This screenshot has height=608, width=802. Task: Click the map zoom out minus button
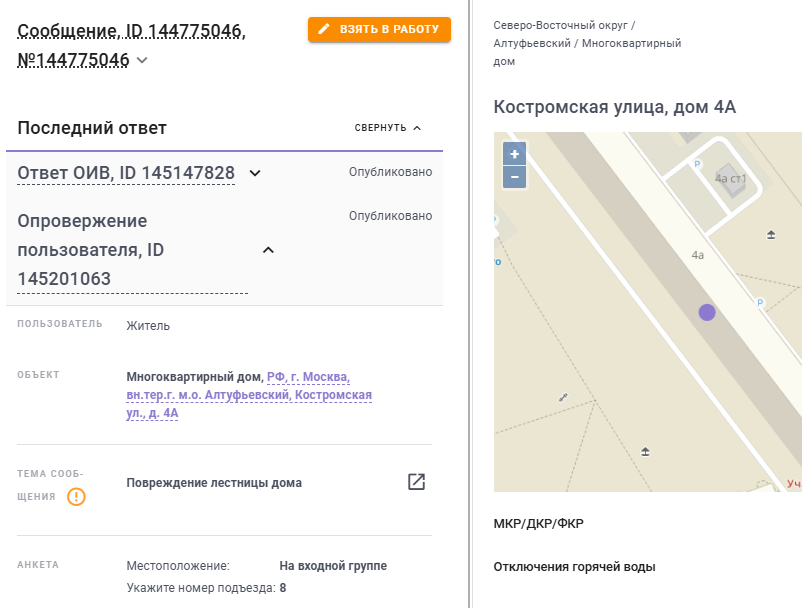[x=515, y=177]
